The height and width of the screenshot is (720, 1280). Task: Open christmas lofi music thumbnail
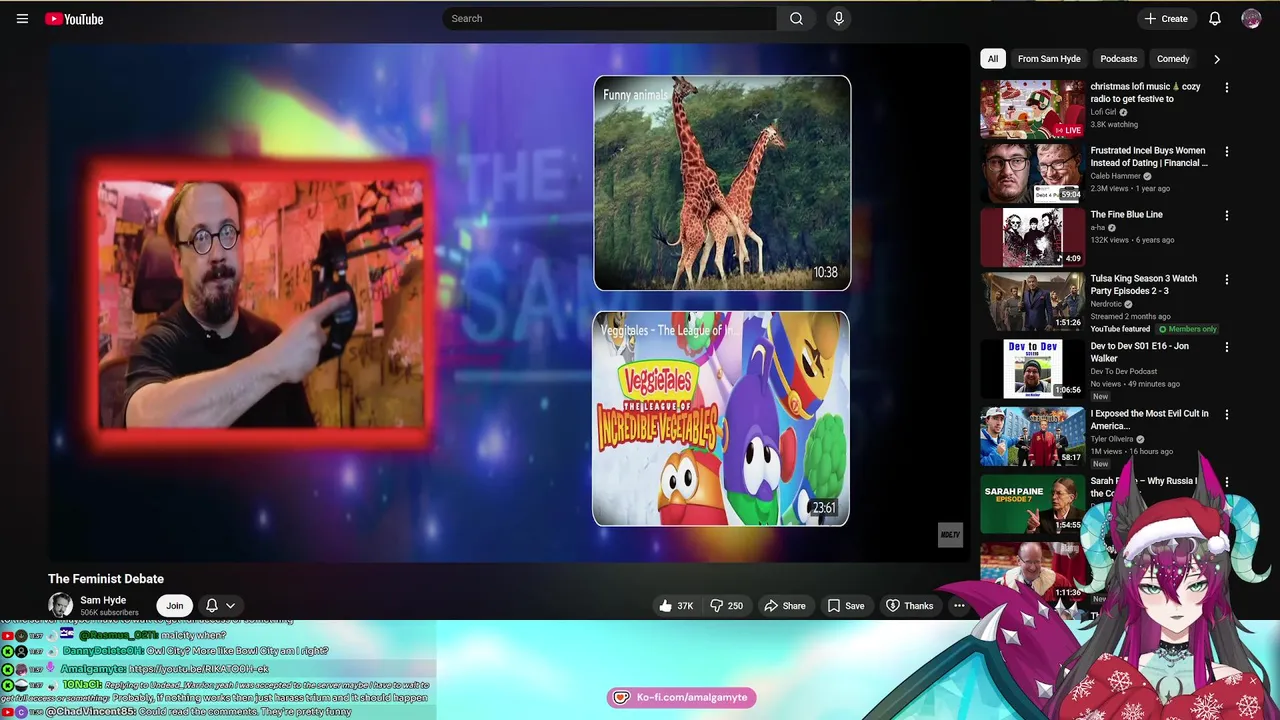coord(1032,109)
